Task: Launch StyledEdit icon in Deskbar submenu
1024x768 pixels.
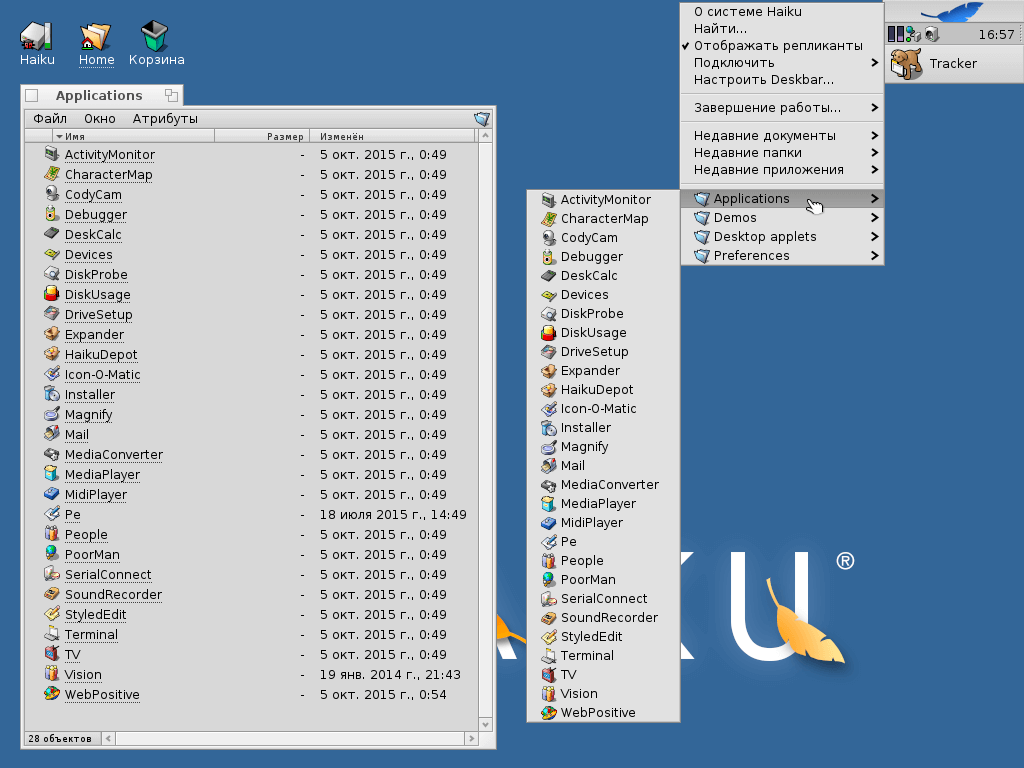Action: pyautogui.click(x=549, y=636)
